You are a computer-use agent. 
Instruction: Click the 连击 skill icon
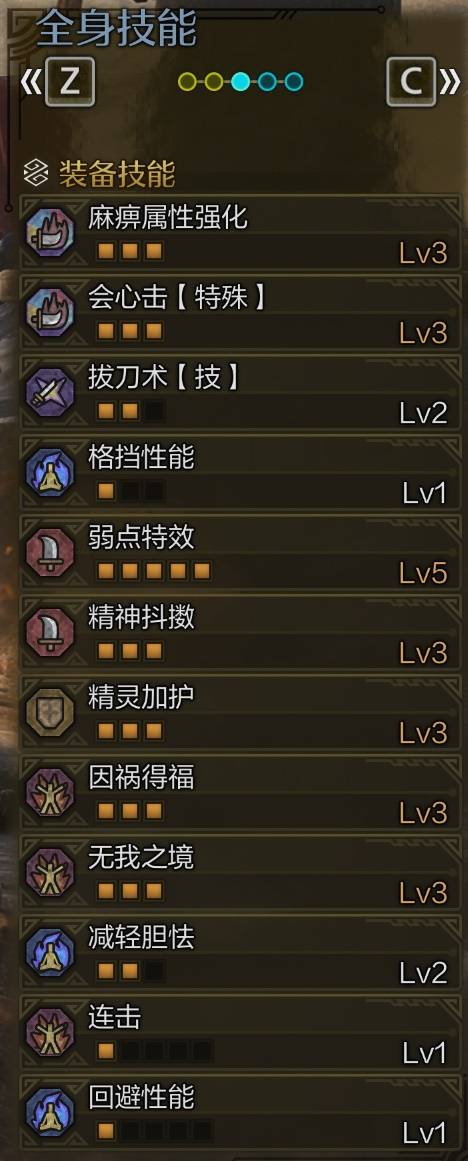coord(50,1032)
